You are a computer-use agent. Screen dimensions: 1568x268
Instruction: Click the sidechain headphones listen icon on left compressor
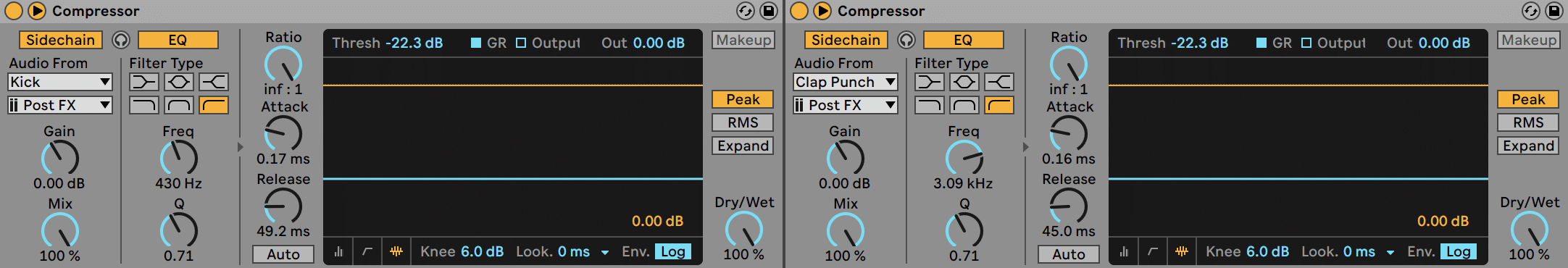click(x=121, y=40)
